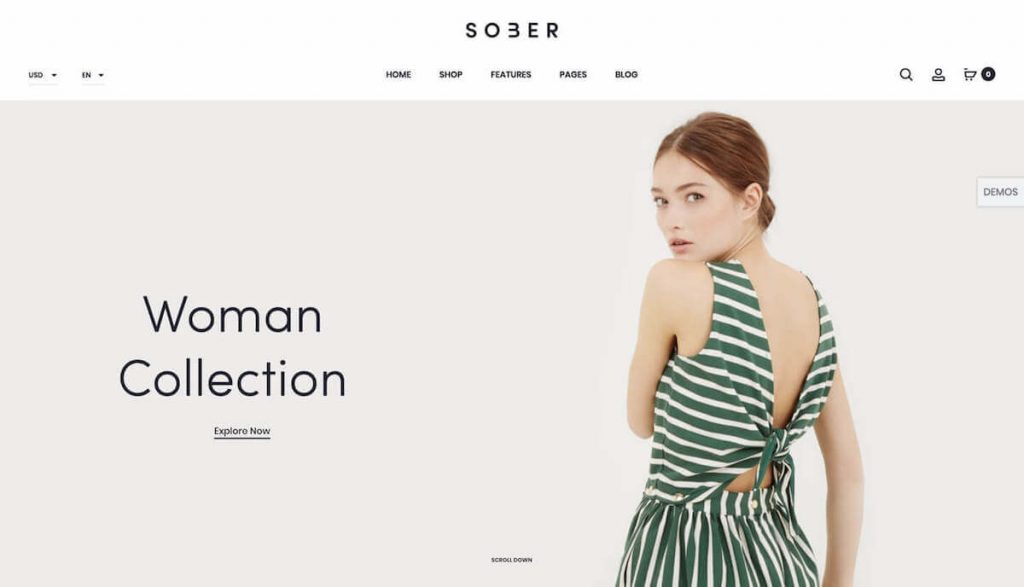This screenshot has width=1024, height=587.
Task: Click the Woman Collection headline
Action: point(232,346)
